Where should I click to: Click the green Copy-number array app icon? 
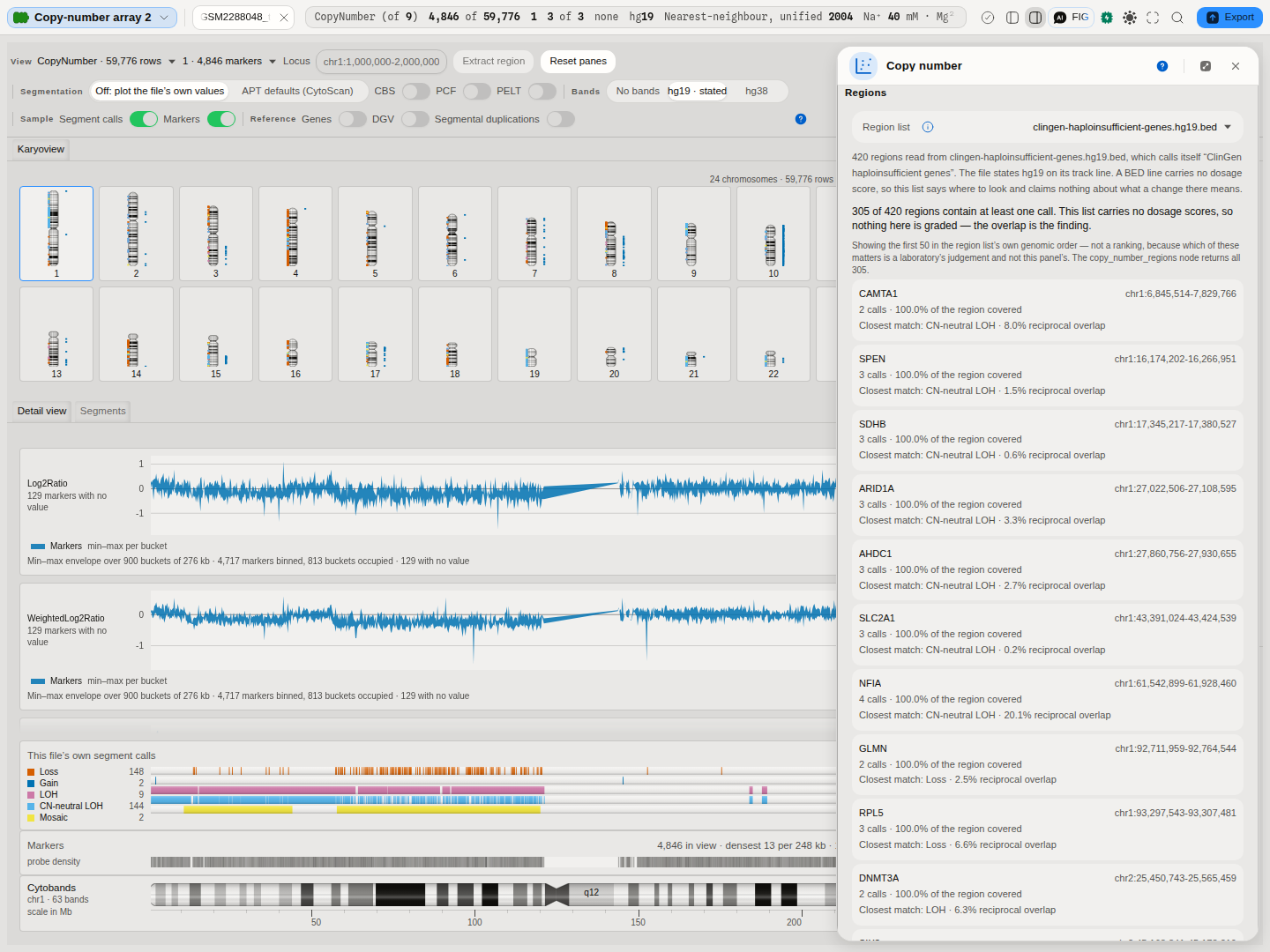(21, 18)
